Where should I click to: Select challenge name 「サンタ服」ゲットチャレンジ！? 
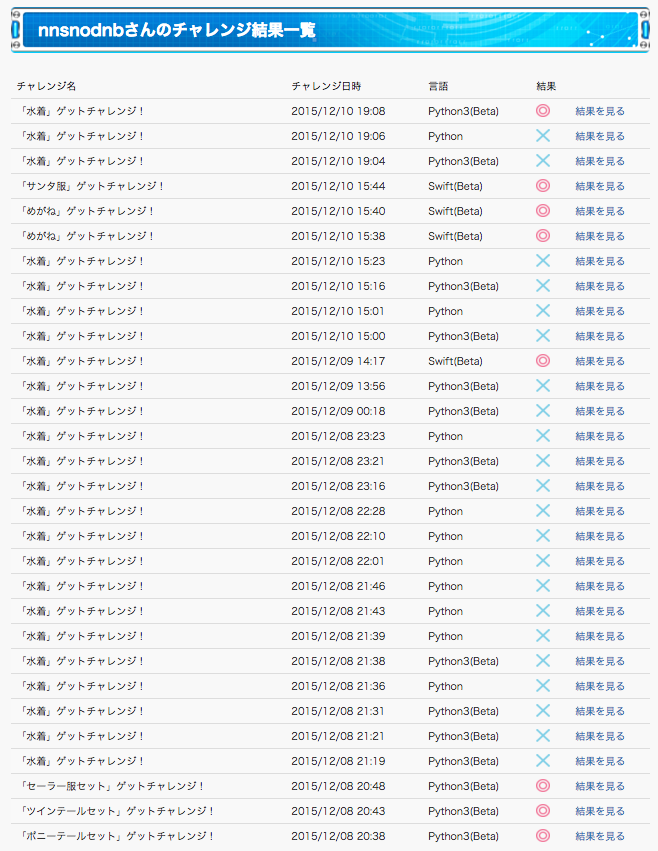click(x=91, y=186)
